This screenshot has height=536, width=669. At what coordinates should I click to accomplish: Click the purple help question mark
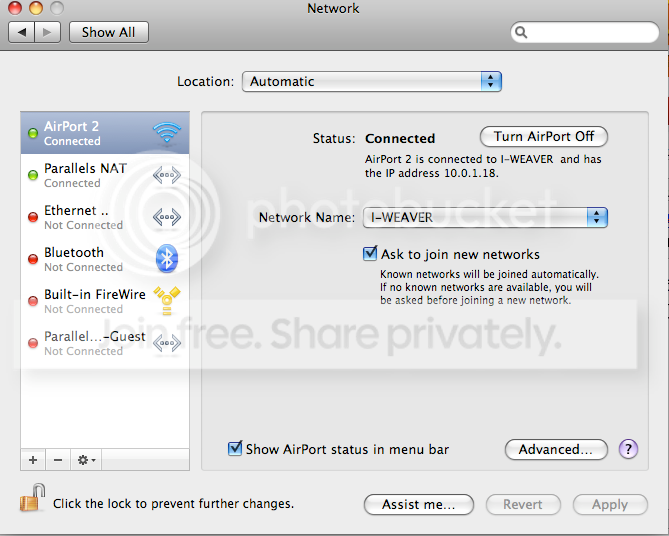coord(628,449)
